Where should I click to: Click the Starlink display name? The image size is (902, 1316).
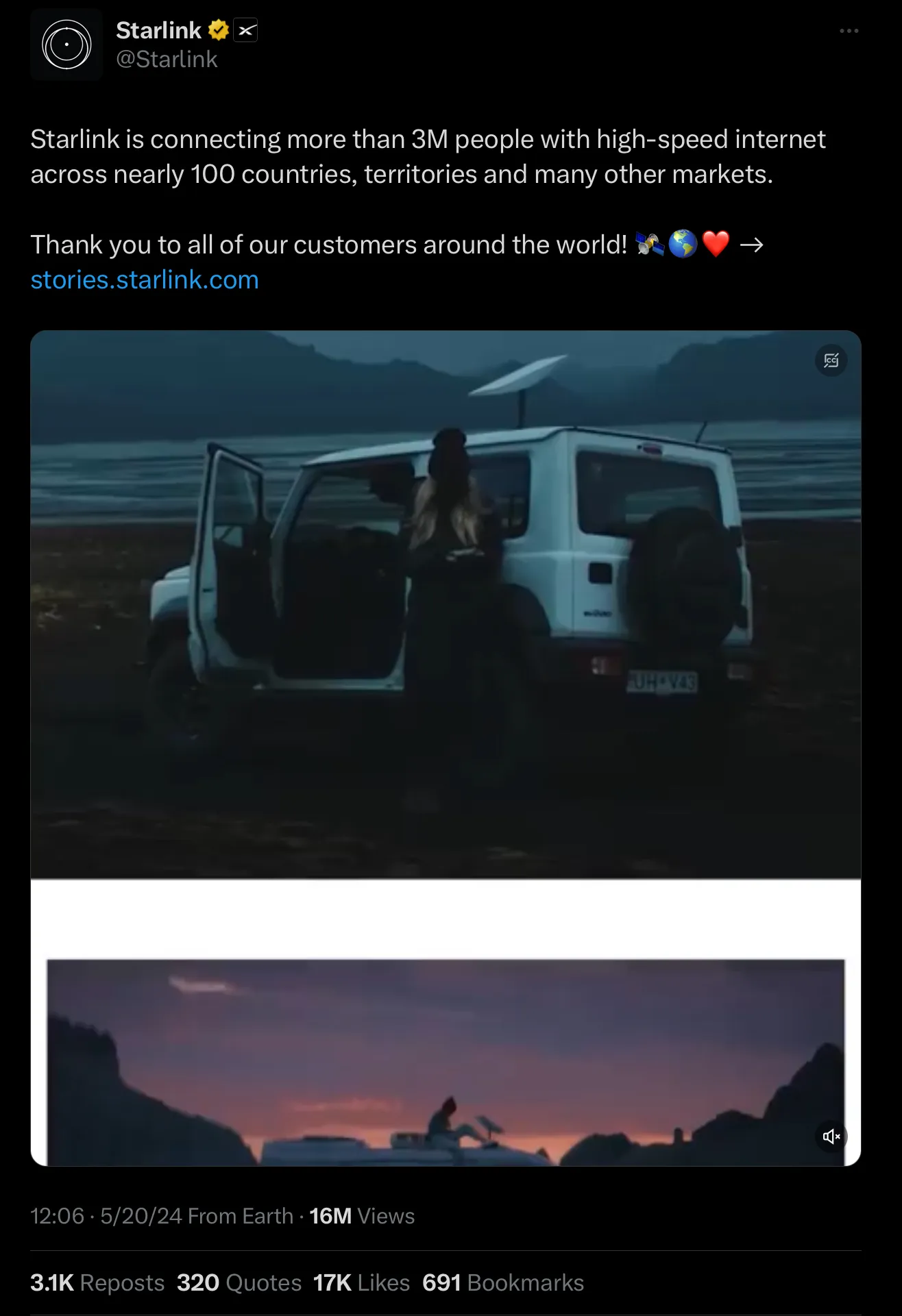[x=158, y=30]
